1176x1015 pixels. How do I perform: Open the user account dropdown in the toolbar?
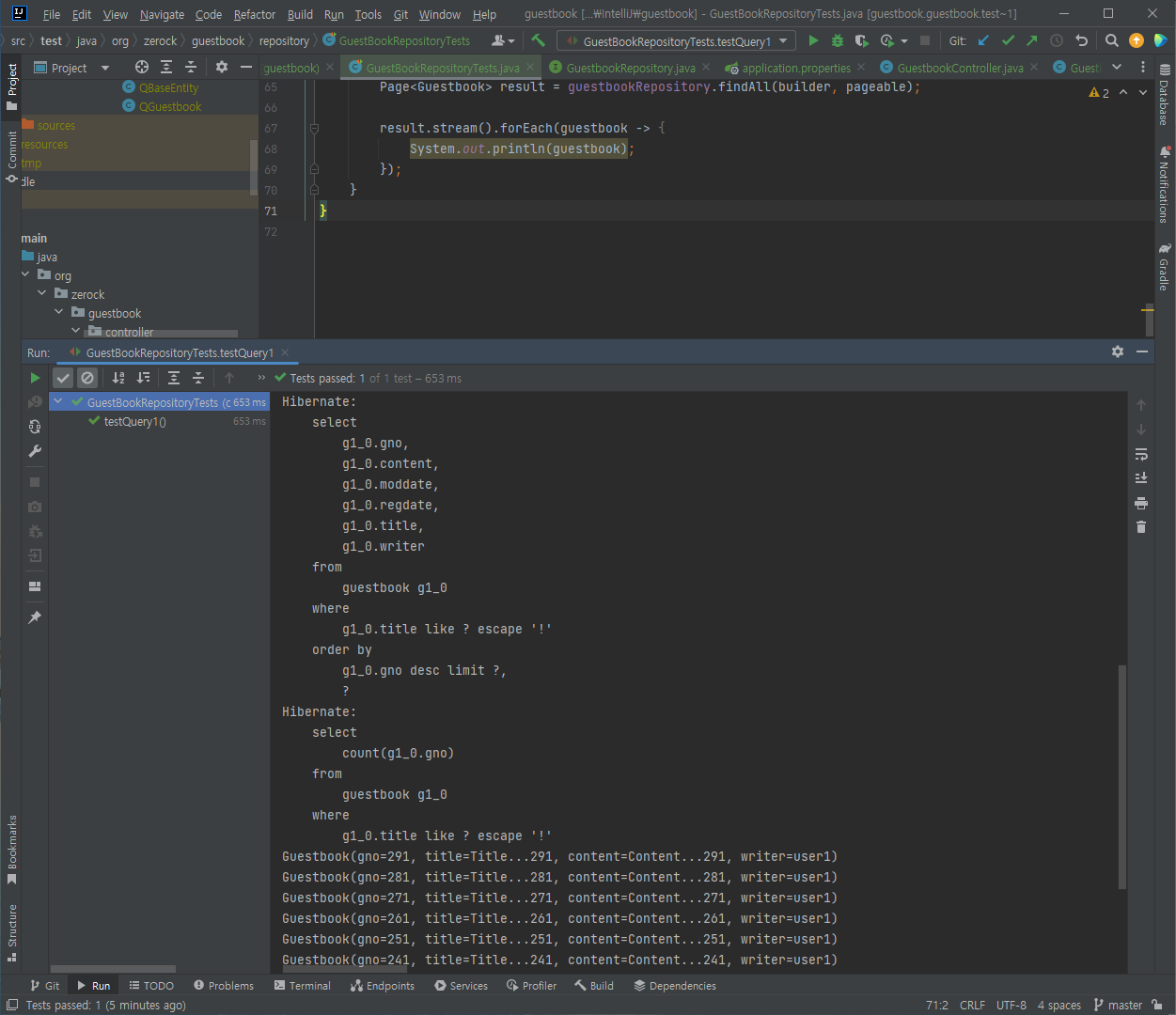tap(504, 40)
